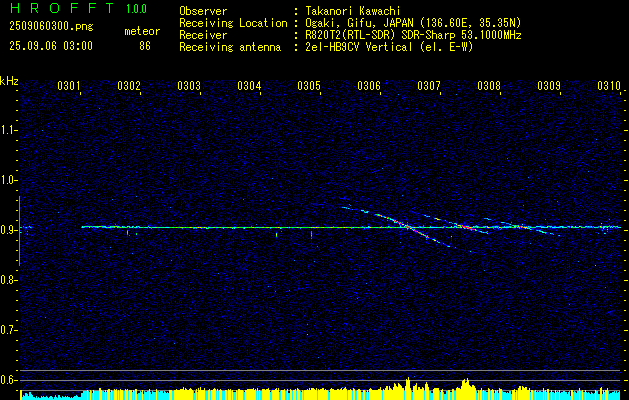Screen dimensions: 629x400
Task: Click the 0303 time marker
Action: click(x=189, y=85)
